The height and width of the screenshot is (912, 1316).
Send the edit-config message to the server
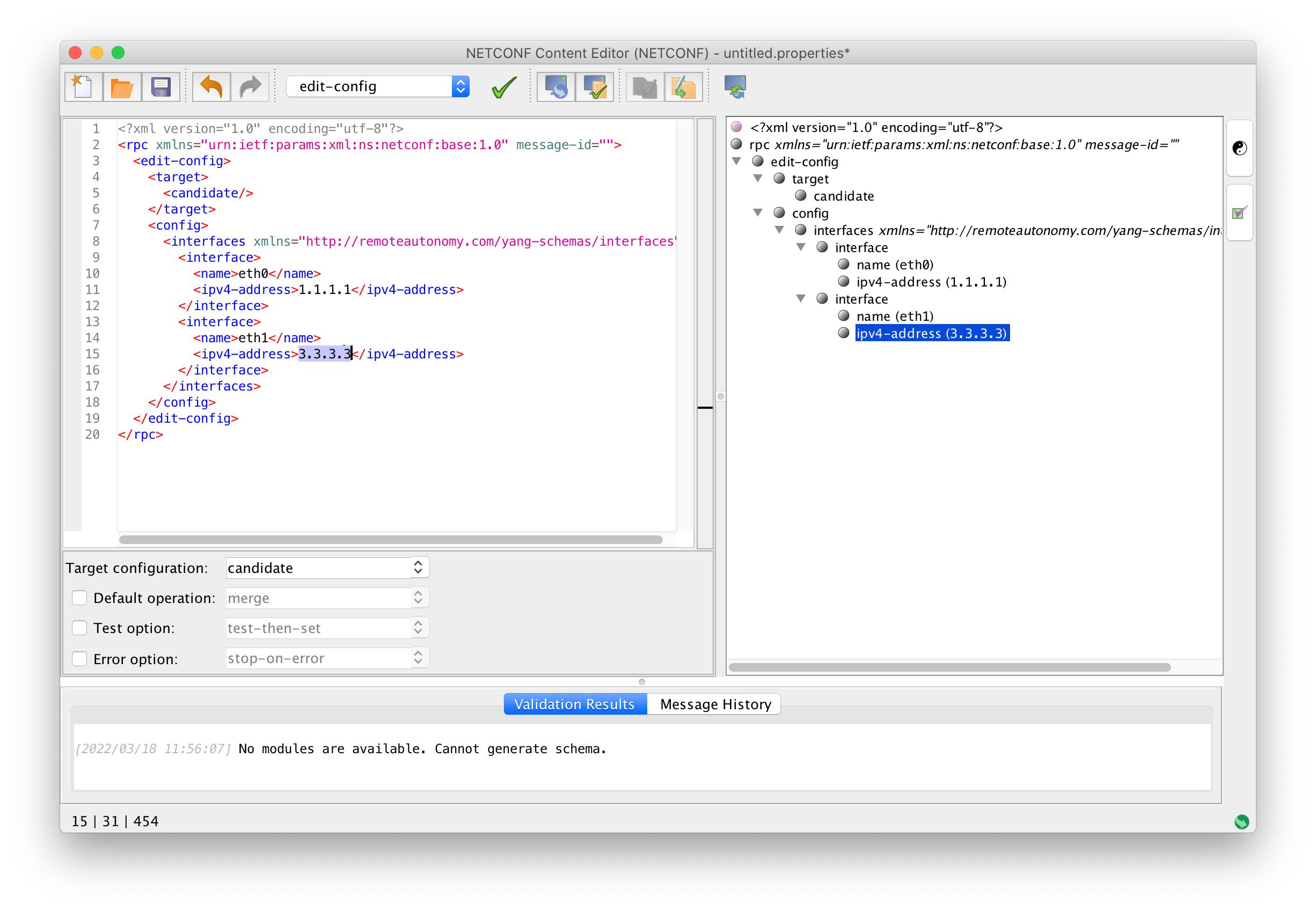[555, 86]
